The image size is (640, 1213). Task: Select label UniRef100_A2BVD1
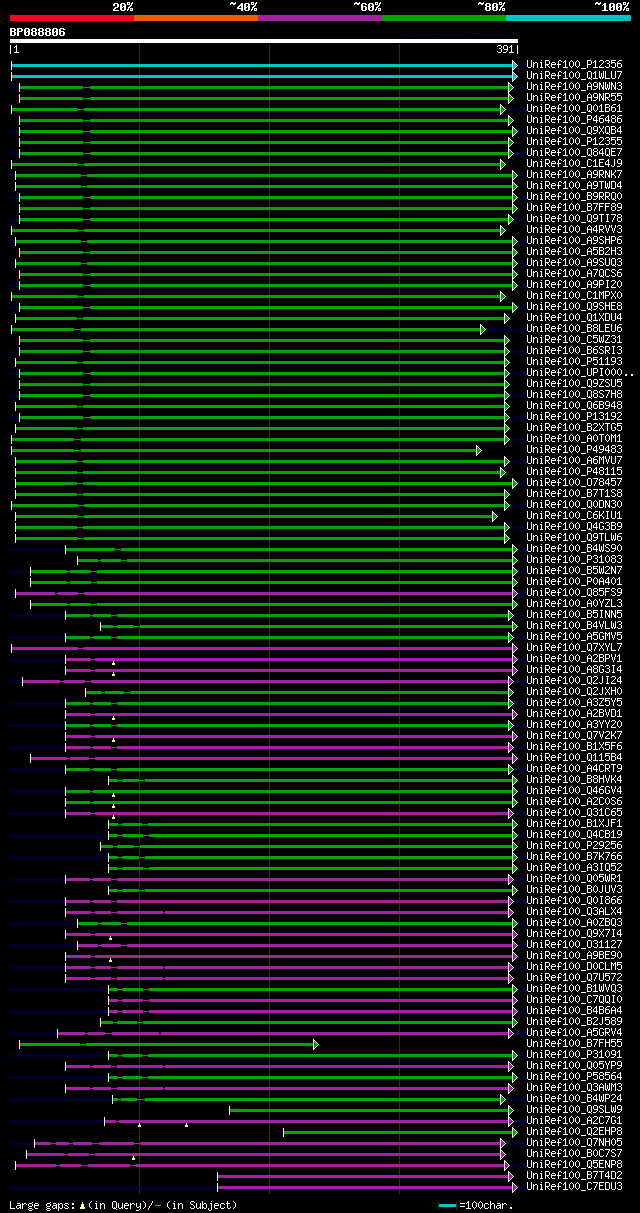pyautogui.click(x=574, y=713)
